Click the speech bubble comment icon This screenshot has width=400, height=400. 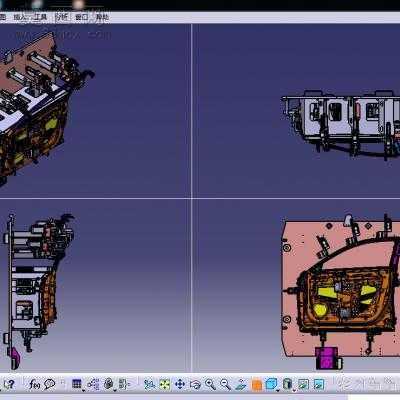(x=49, y=384)
